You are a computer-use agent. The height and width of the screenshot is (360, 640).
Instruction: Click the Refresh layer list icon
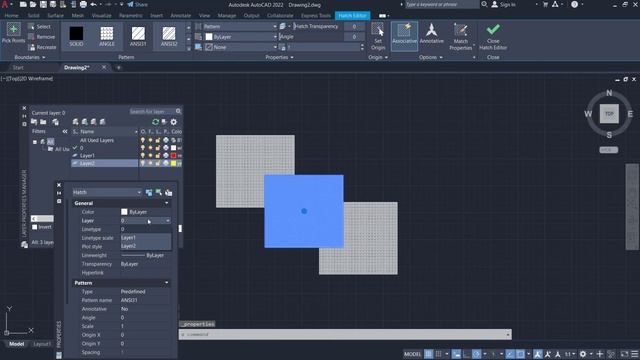tap(155, 122)
